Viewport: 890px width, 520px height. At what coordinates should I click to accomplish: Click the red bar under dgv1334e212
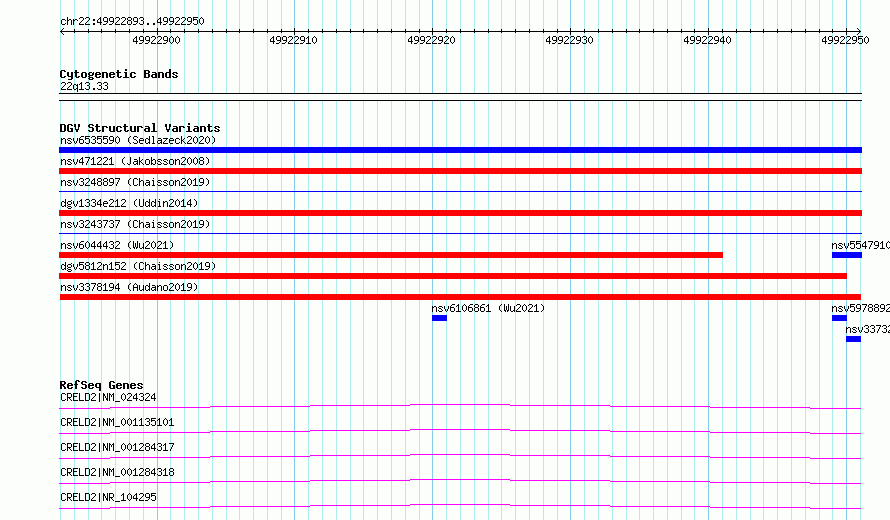point(460,213)
